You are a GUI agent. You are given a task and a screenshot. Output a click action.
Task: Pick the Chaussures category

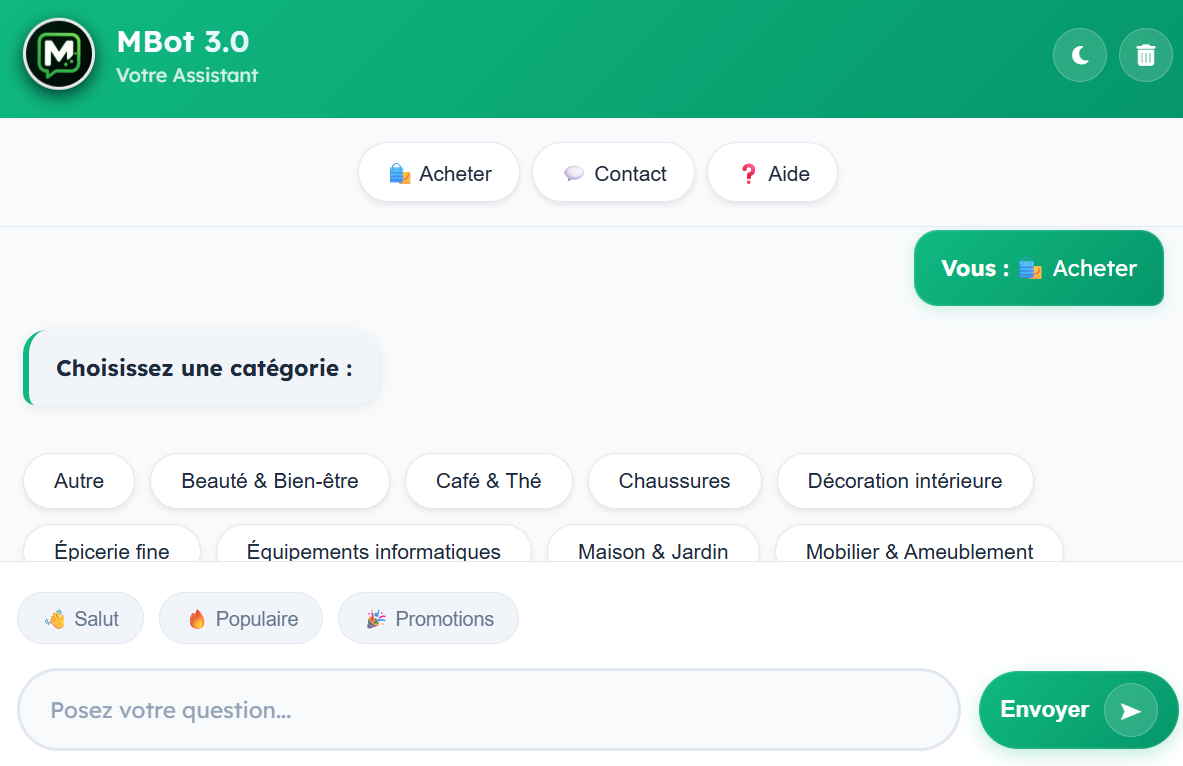point(674,481)
